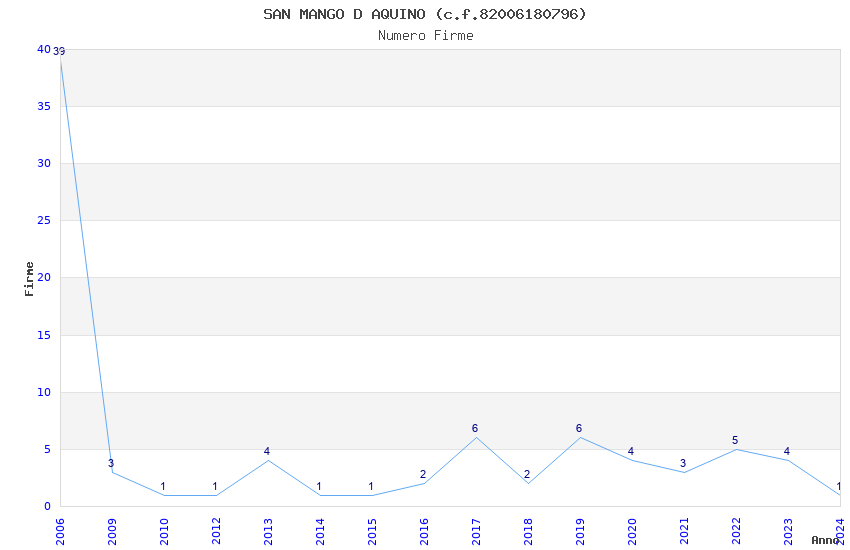Click the data point 1 above 2014
Viewport: 850px width, 550px height.
pyautogui.click(x=319, y=487)
